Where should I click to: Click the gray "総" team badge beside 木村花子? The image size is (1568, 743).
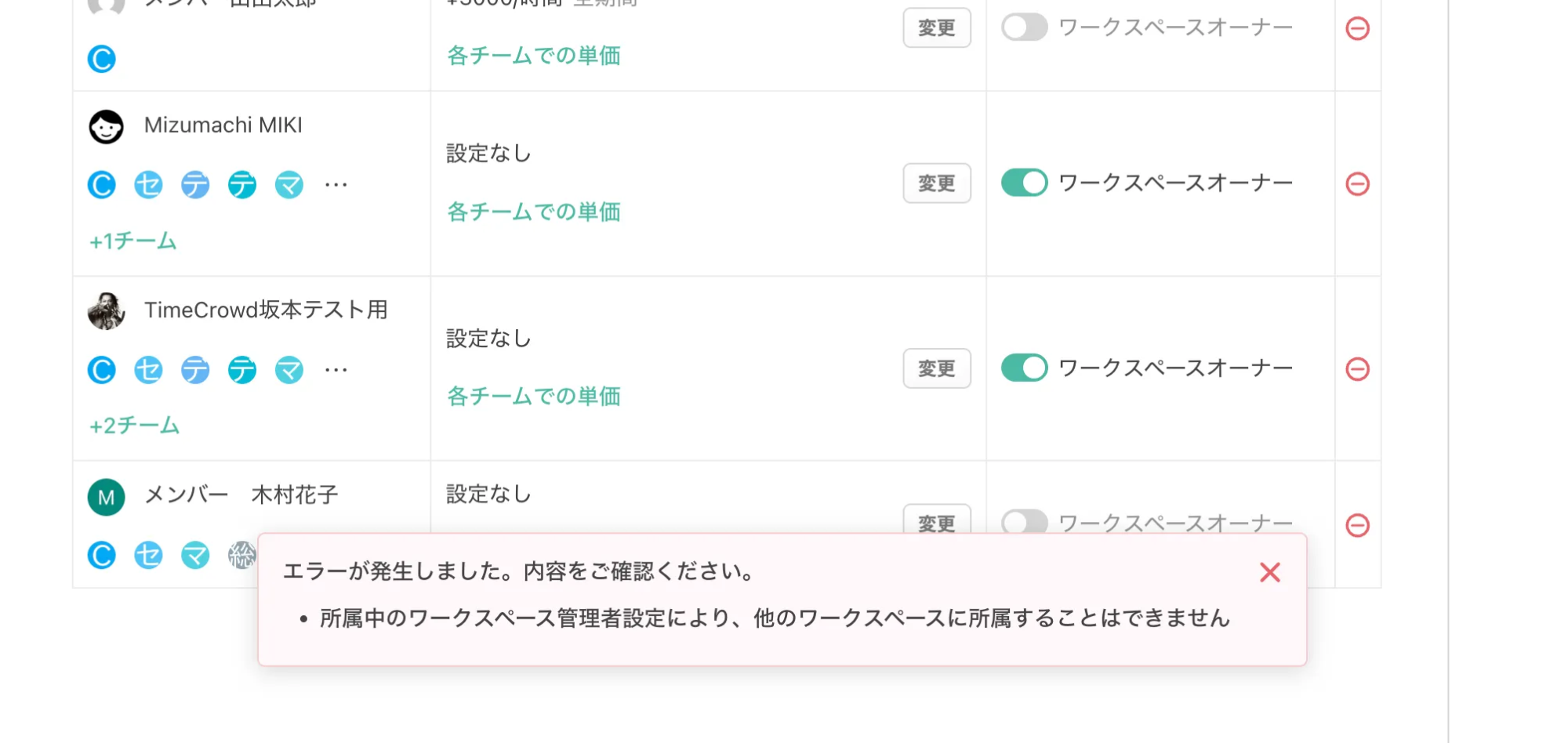241,555
